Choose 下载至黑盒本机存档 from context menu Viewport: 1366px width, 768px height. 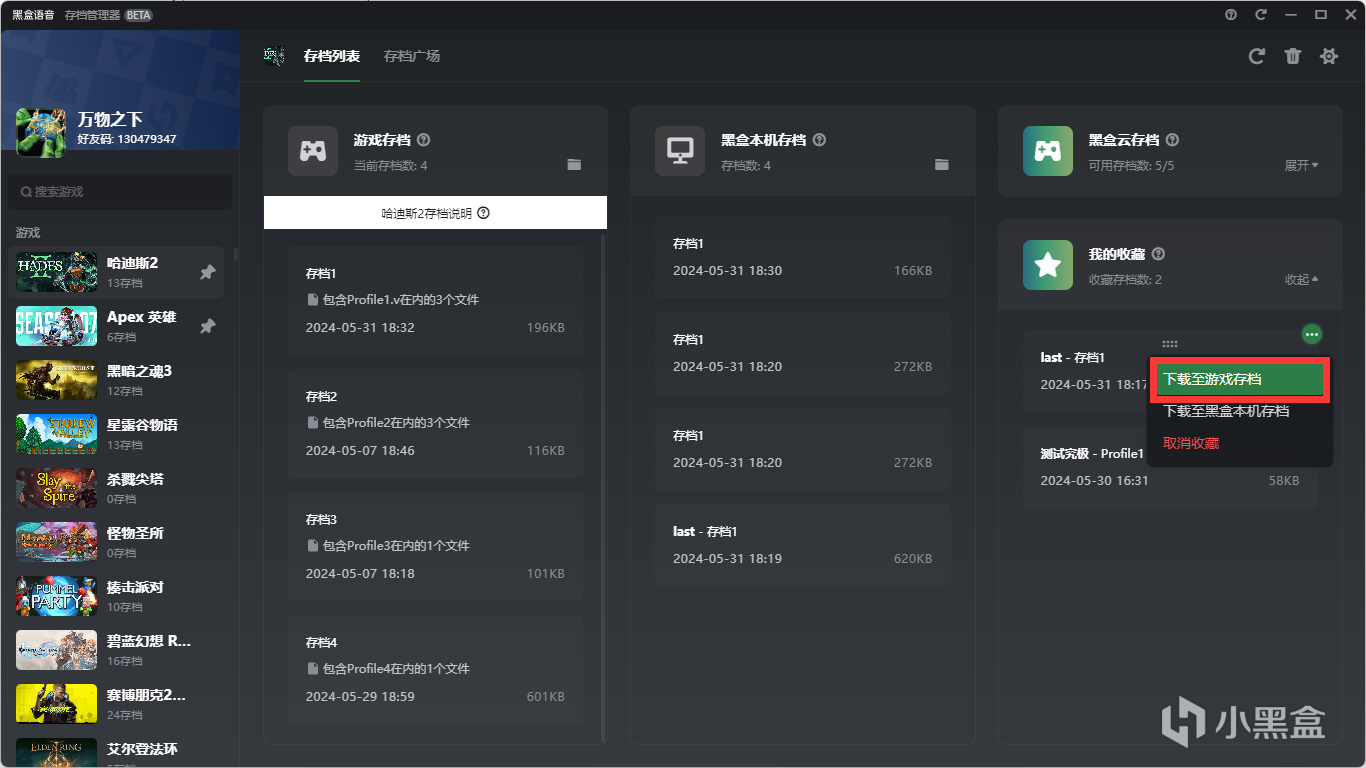point(1240,411)
